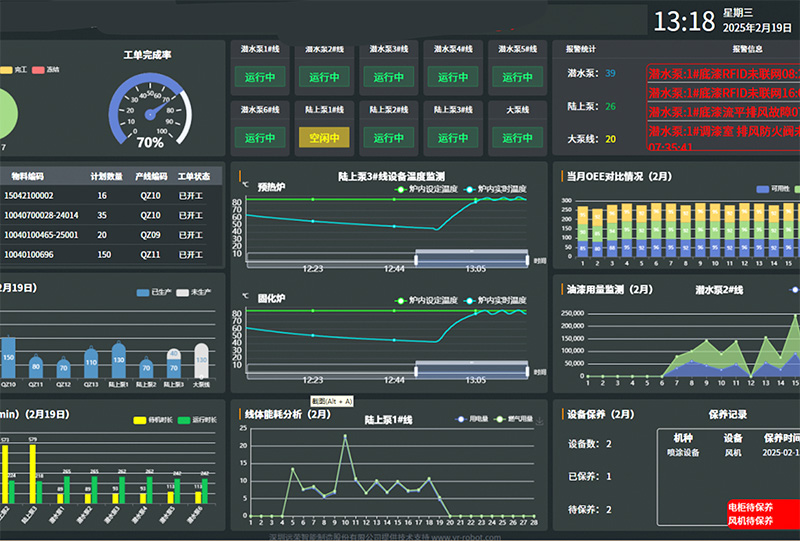Click 潜水泵1#线 运行中 status button

[x=260, y=77]
